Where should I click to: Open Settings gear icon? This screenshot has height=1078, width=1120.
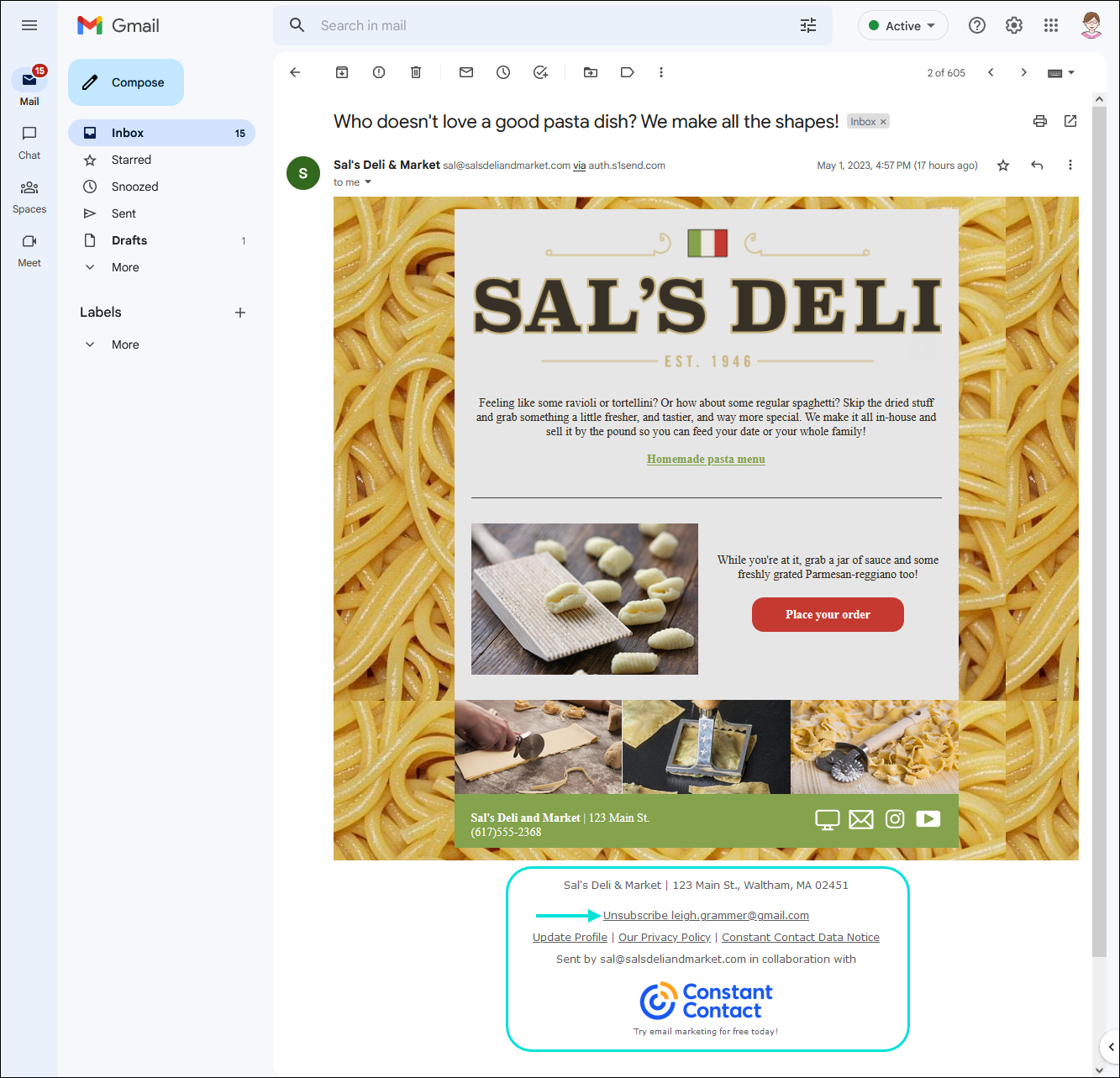[1014, 25]
